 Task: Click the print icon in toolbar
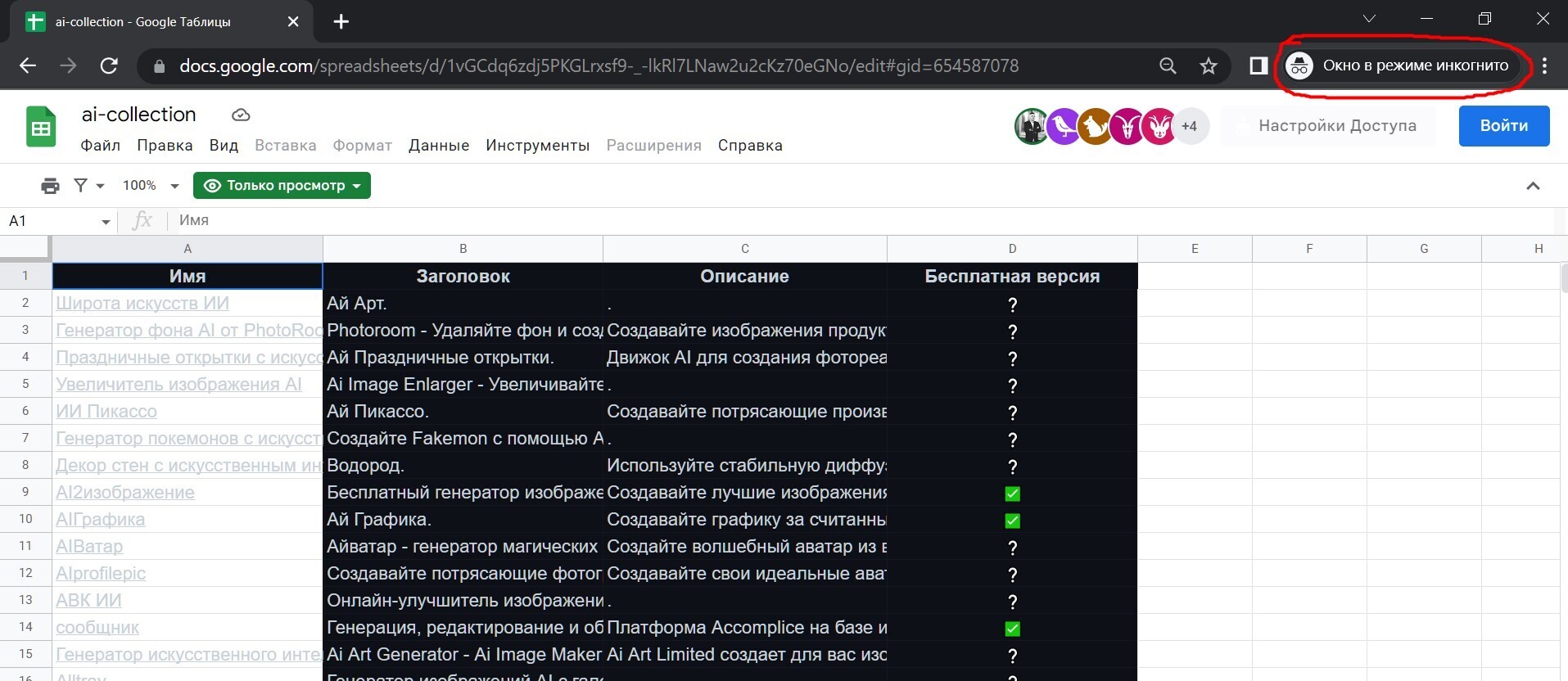50,186
